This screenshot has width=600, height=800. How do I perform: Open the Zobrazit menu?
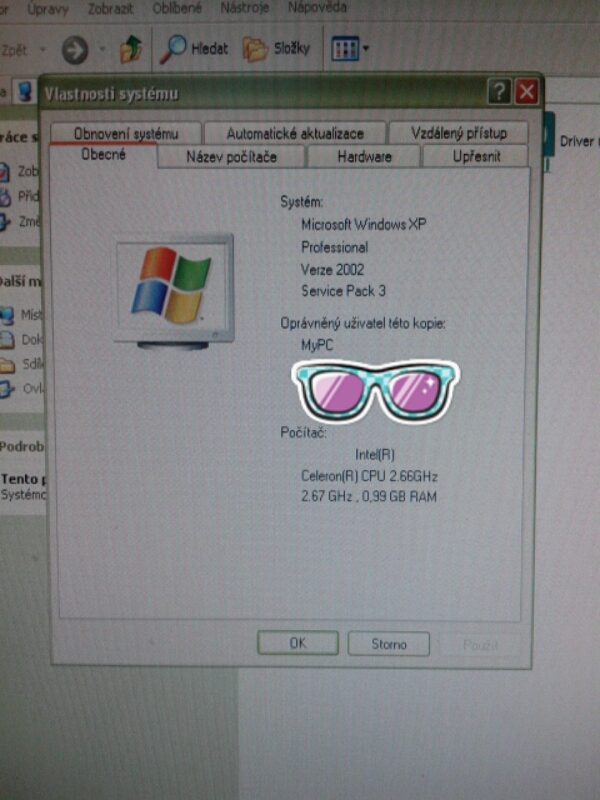click(x=110, y=9)
